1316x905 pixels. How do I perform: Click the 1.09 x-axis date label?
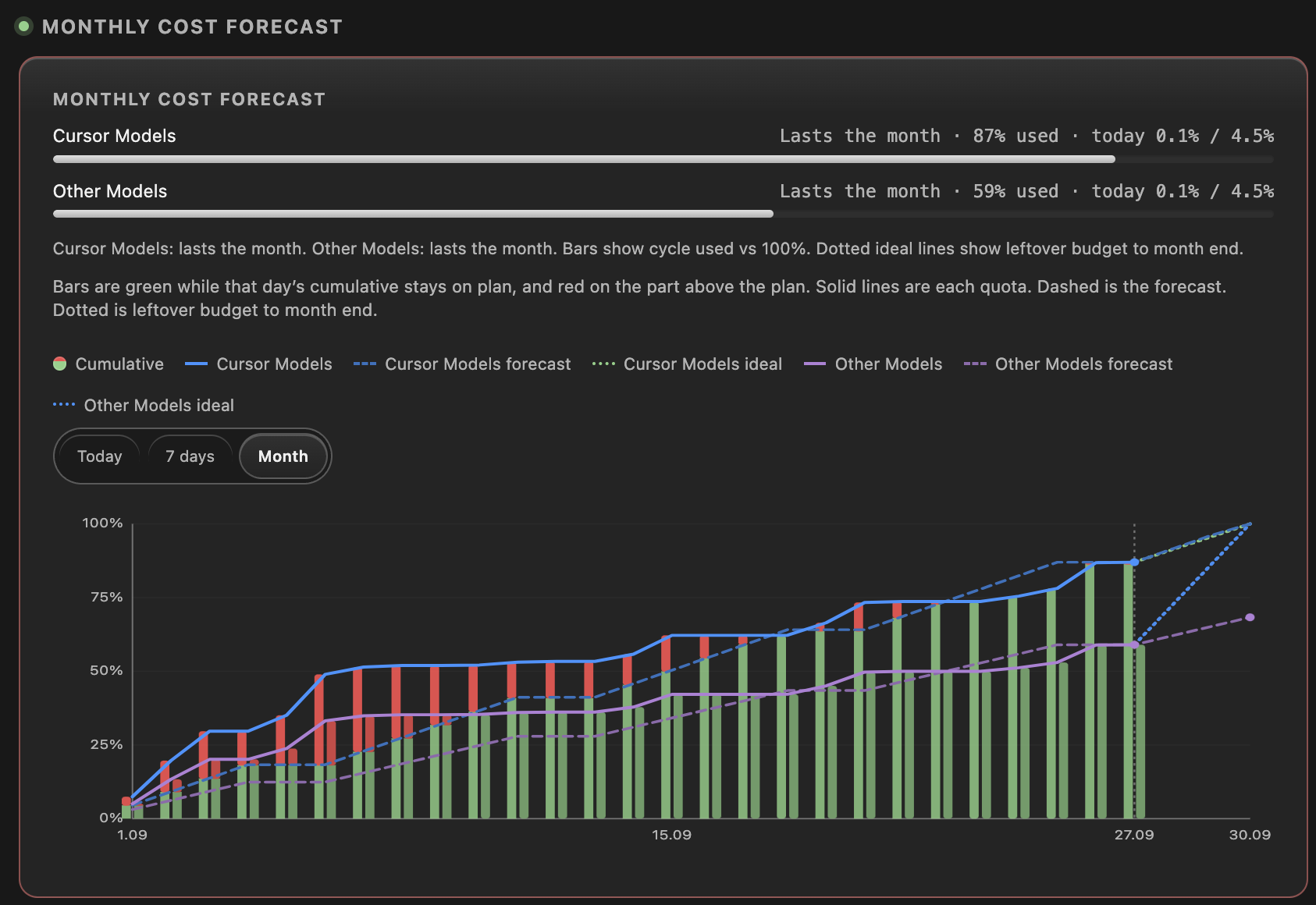coord(132,835)
